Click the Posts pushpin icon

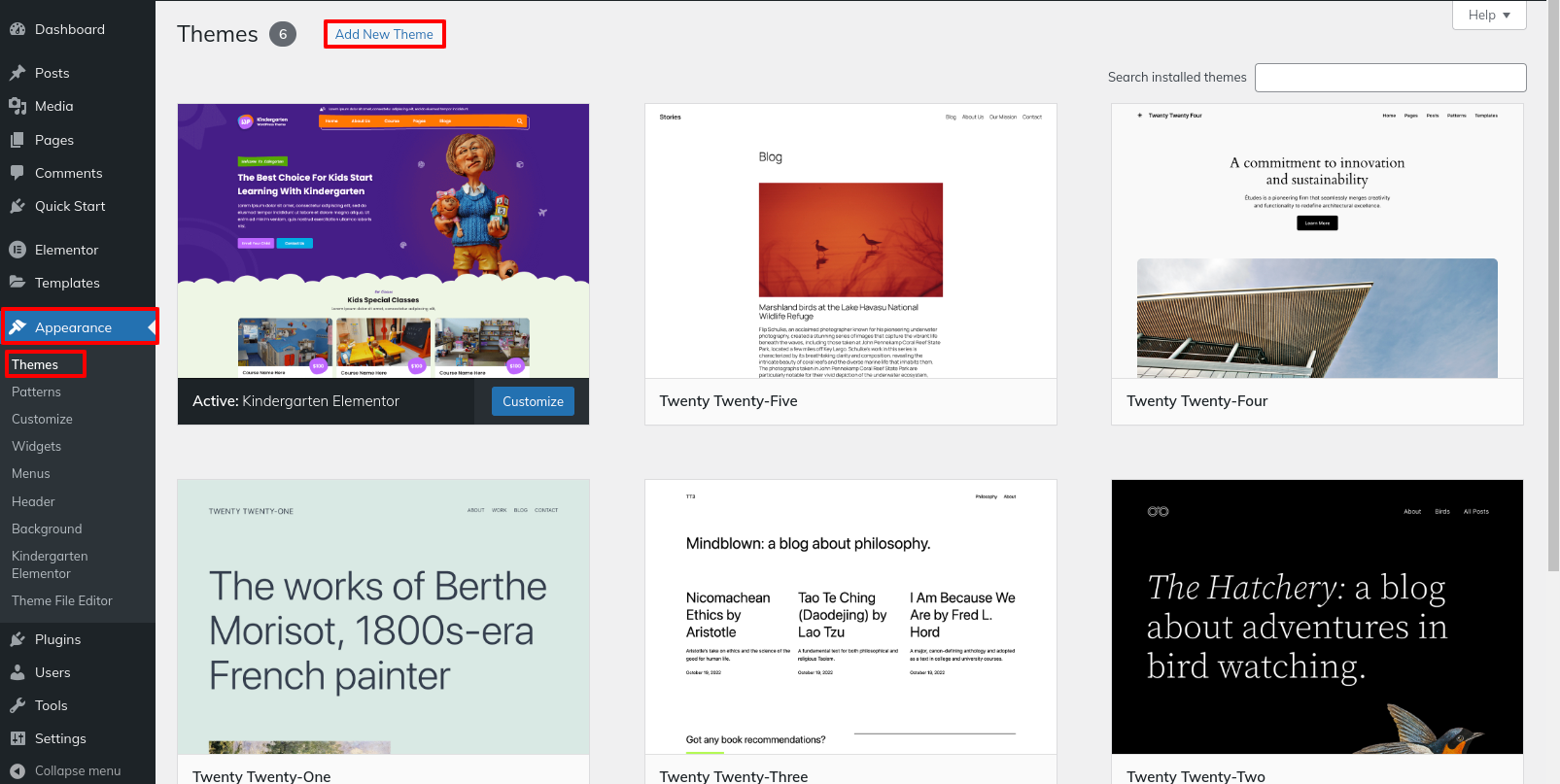click(x=17, y=73)
